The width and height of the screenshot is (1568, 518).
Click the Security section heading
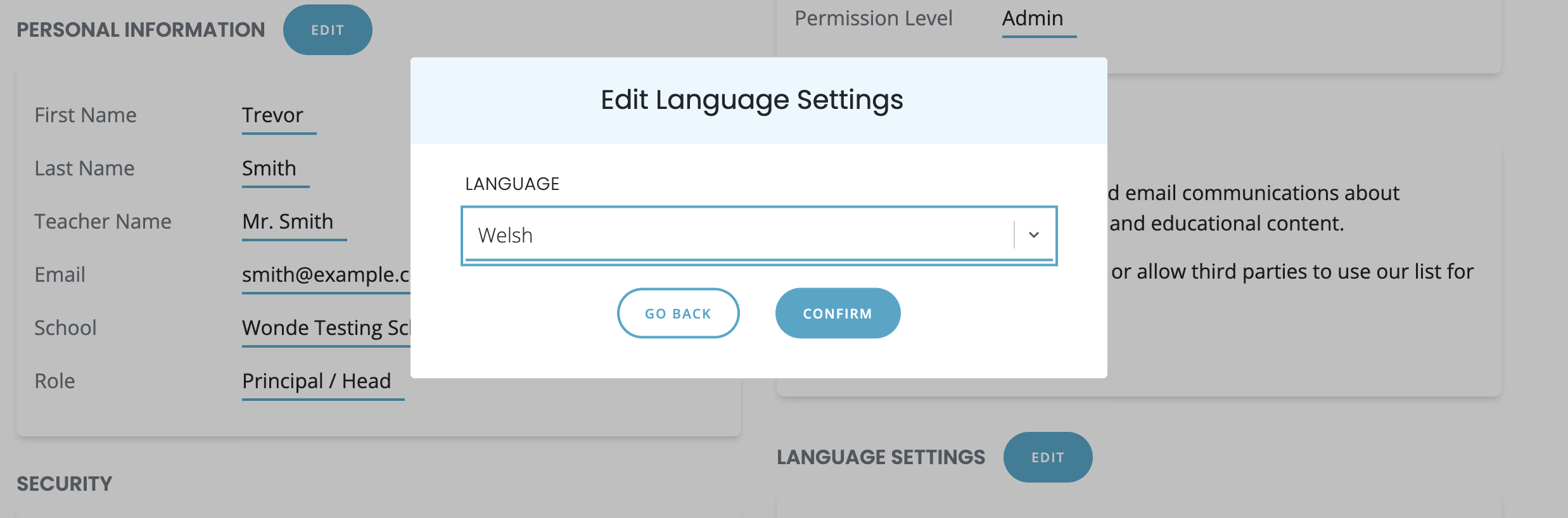tap(65, 484)
